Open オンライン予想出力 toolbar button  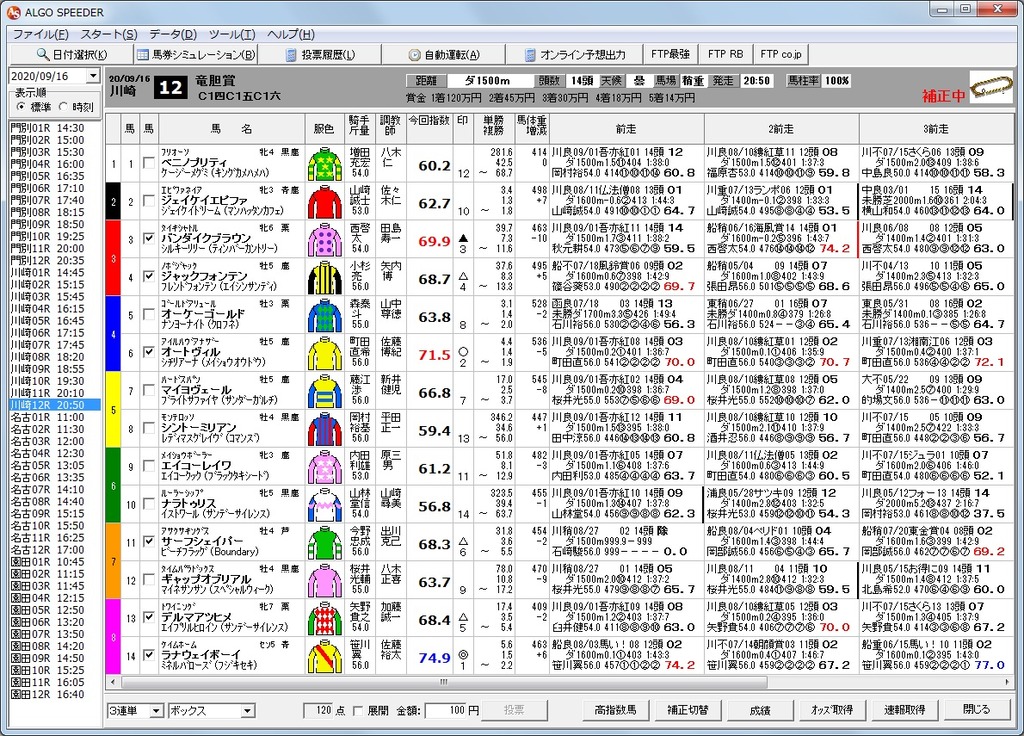coord(575,55)
